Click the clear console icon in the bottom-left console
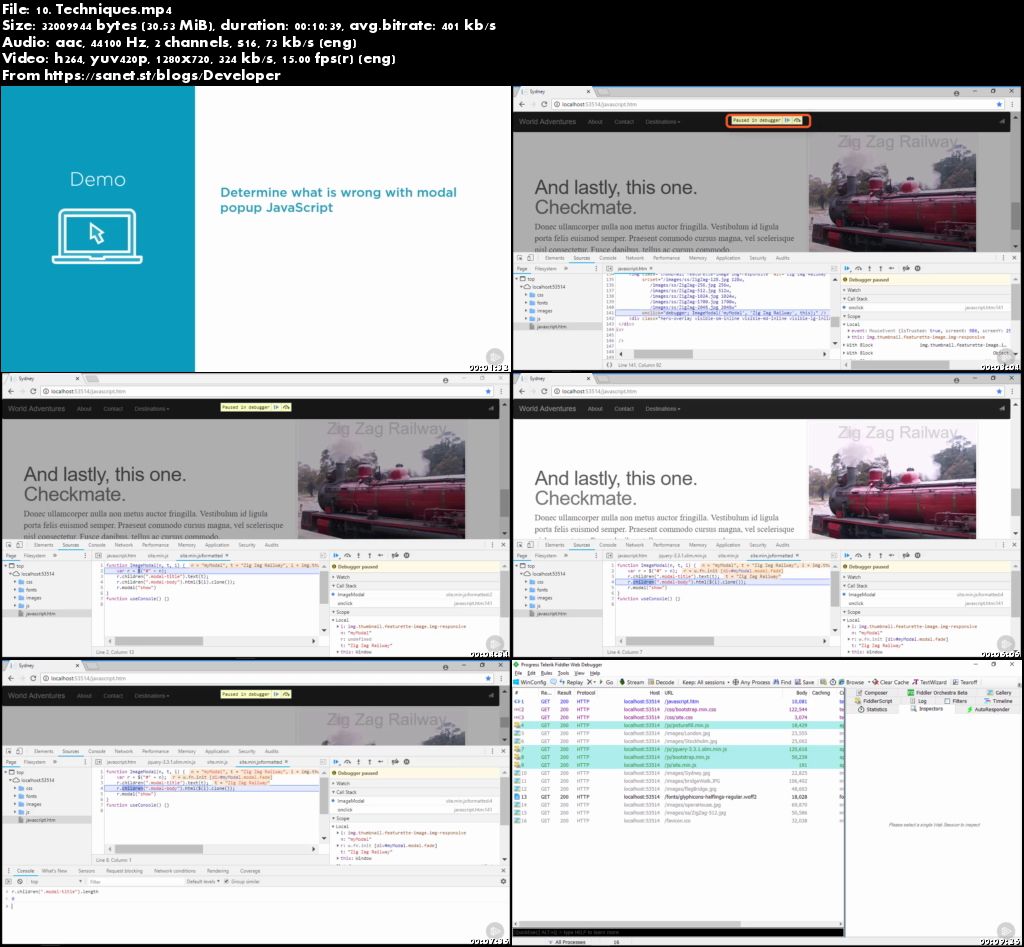The image size is (1024, 947). coord(19,881)
